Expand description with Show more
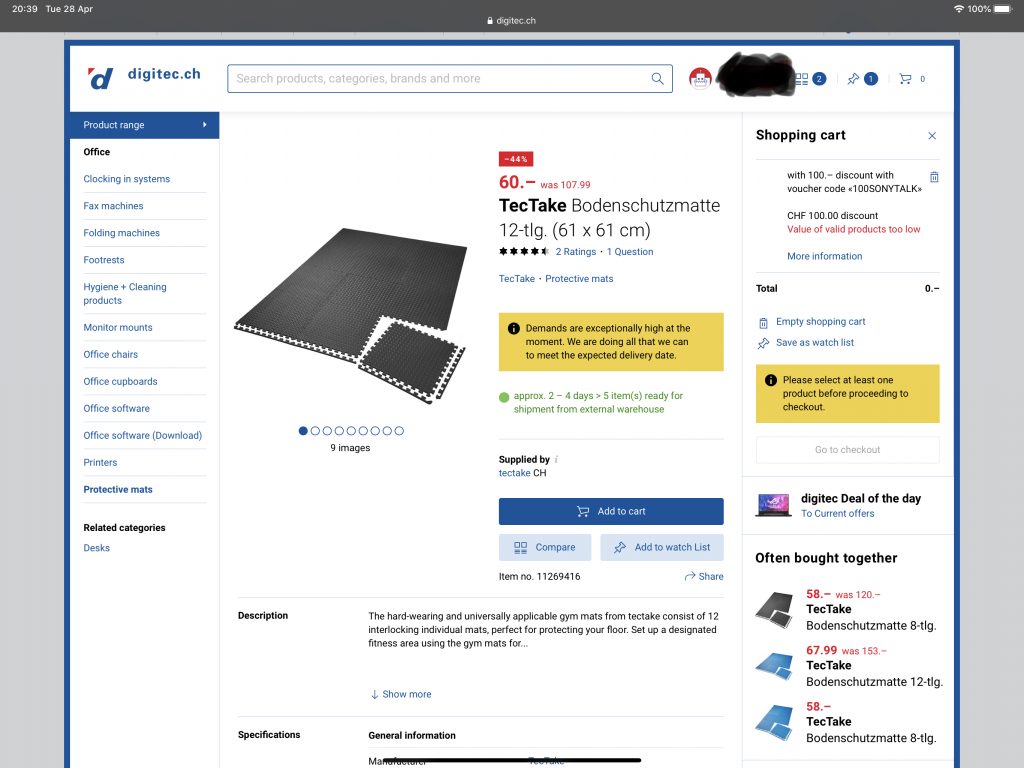Image resolution: width=1024 pixels, height=768 pixels. coord(400,694)
